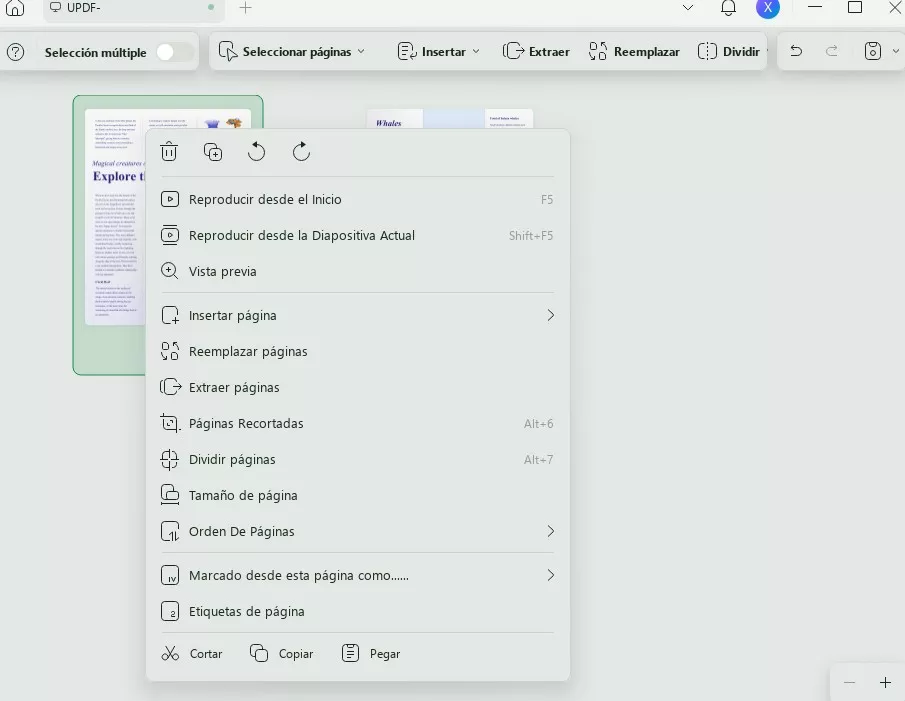This screenshot has width=905, height=701.
Task: Open Etiquetas de página menu entry
Action: [x=357, y=611]
